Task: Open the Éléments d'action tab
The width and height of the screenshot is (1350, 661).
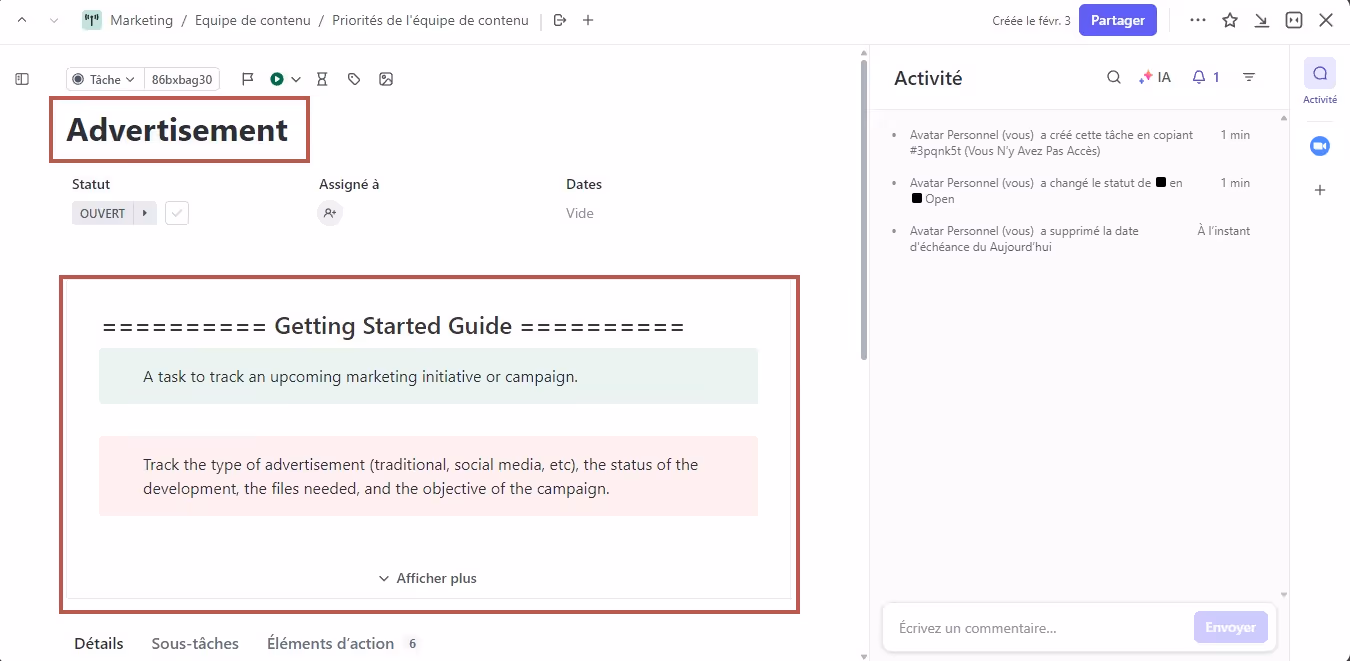Action: point(330,644)
